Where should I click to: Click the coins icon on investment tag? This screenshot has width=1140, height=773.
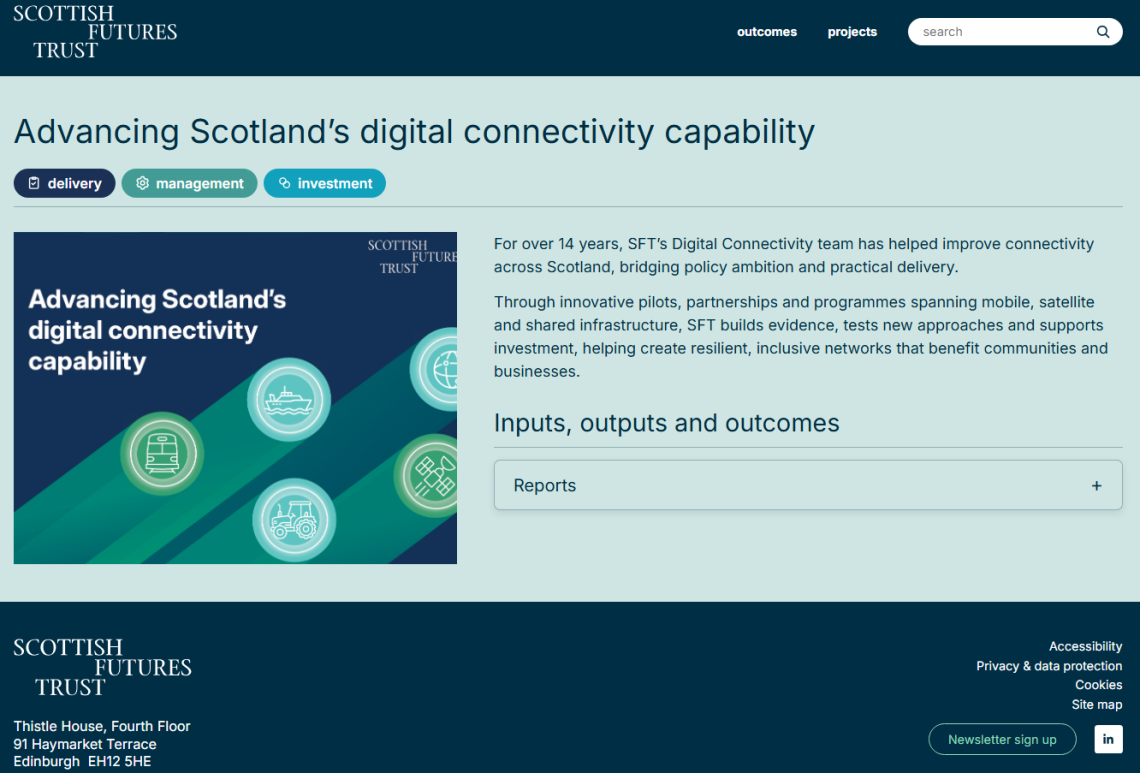(x=284, y=183)
